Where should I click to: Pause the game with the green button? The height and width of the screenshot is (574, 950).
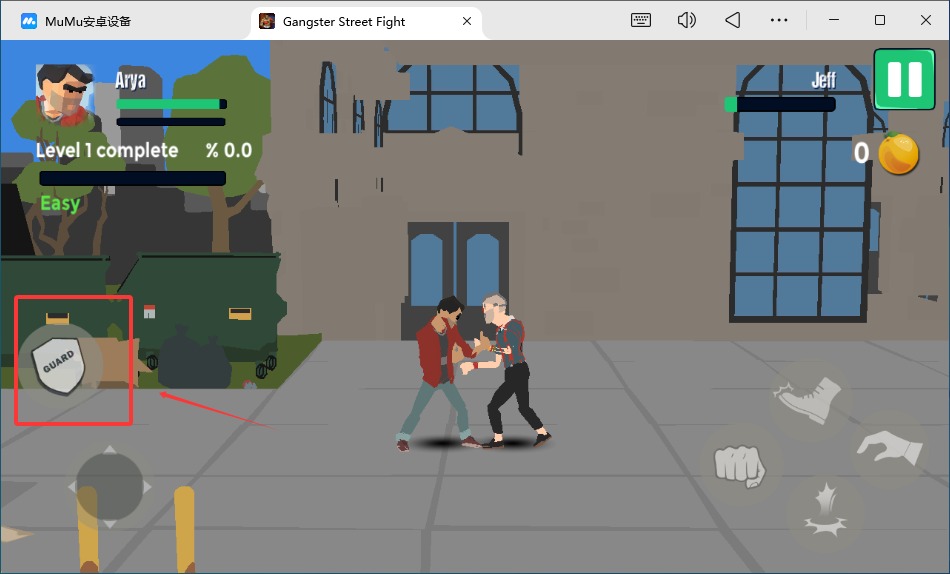(x=904, y=79)
